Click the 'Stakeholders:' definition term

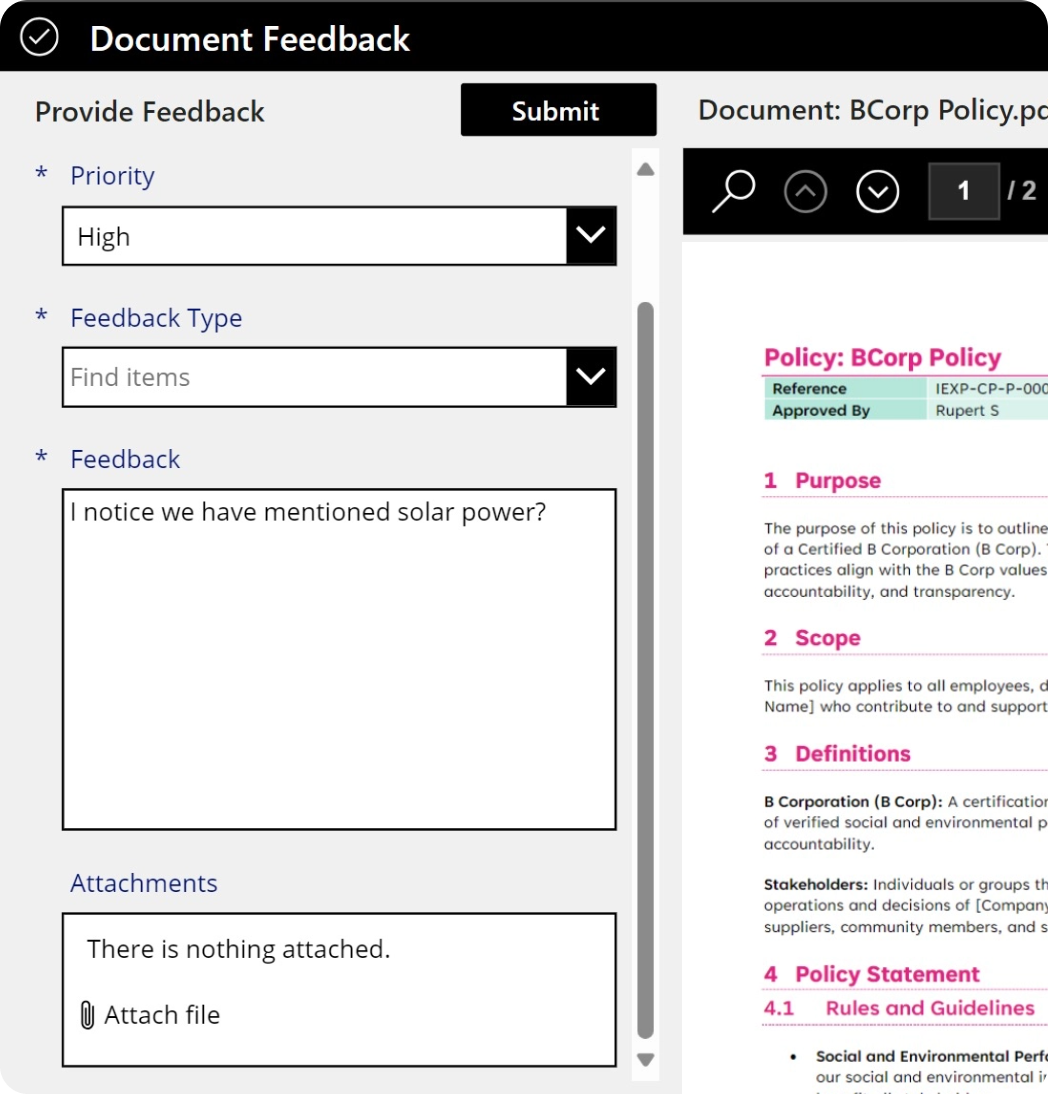(816, 885)
